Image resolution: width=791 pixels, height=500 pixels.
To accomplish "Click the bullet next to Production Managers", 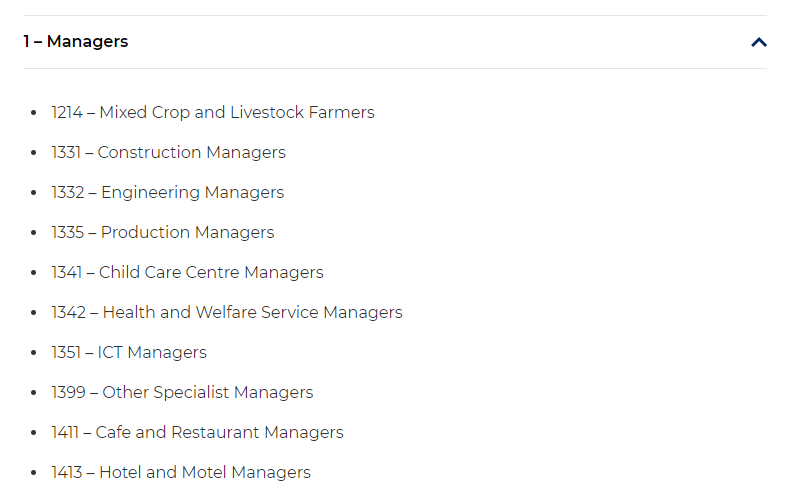I will (x=34, y=232).
